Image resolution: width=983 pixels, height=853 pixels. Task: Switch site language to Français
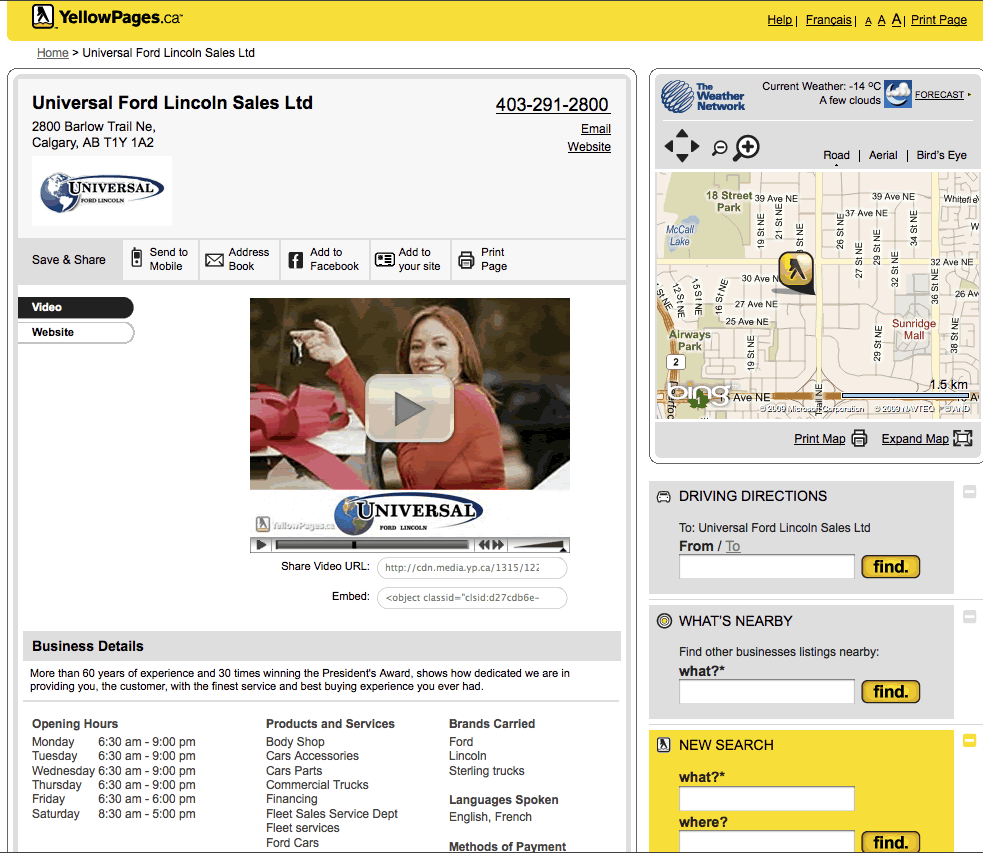tap(828, 20)
